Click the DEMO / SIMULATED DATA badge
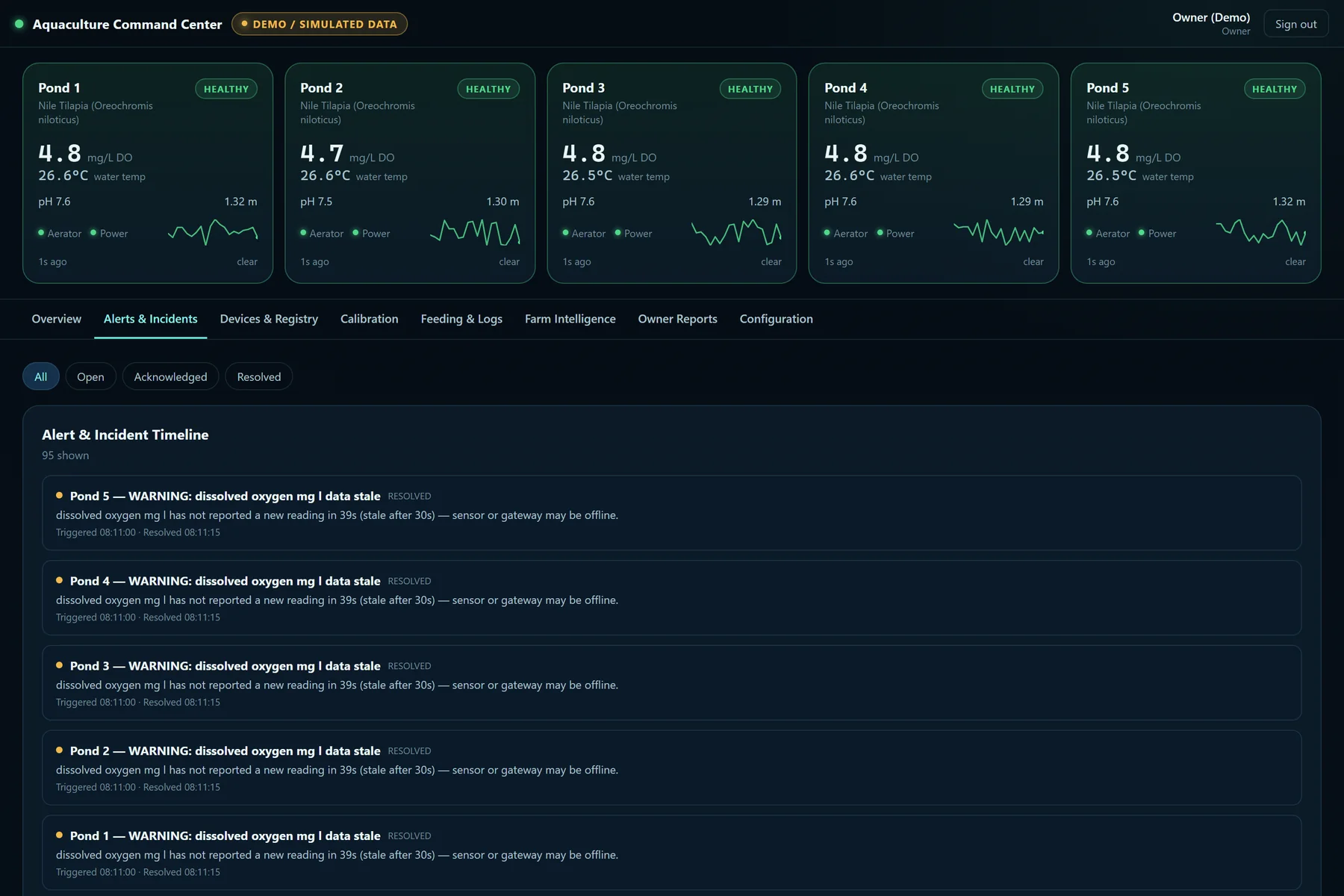Viewport: 1344px width, 896px height. (320, 24)
